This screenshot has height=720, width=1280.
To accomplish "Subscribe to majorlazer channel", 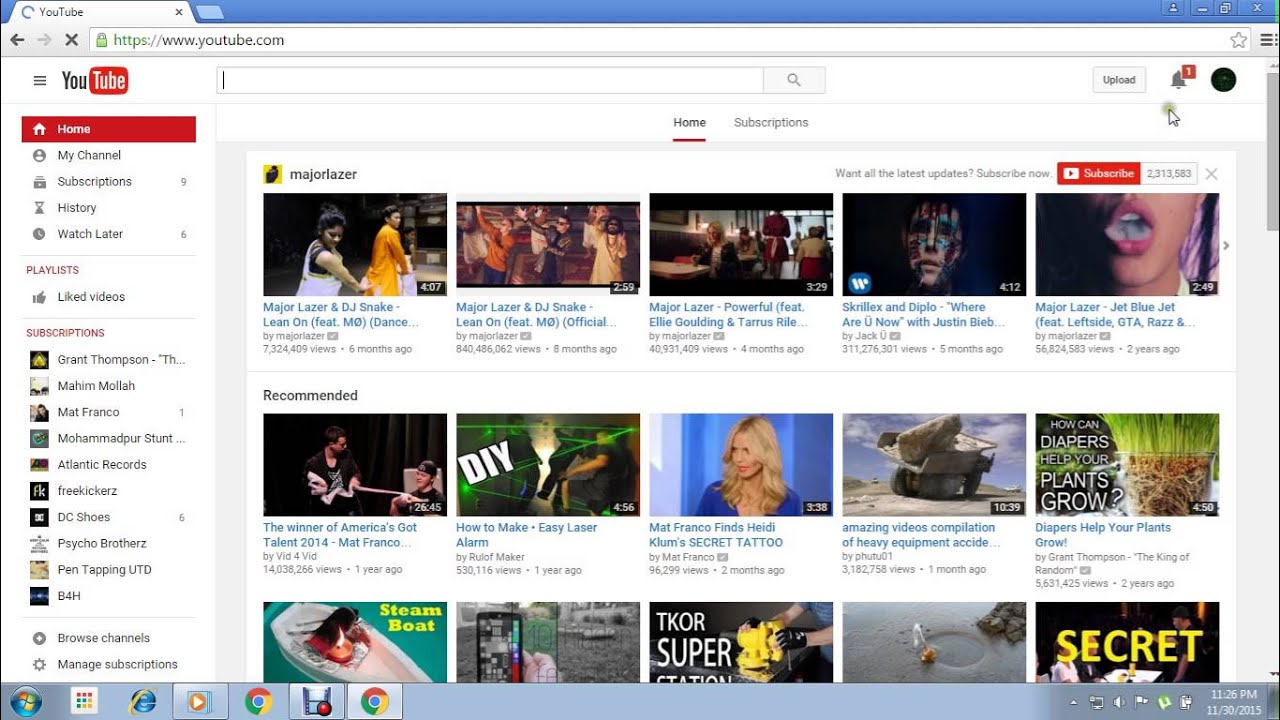I will [1098, 174].
